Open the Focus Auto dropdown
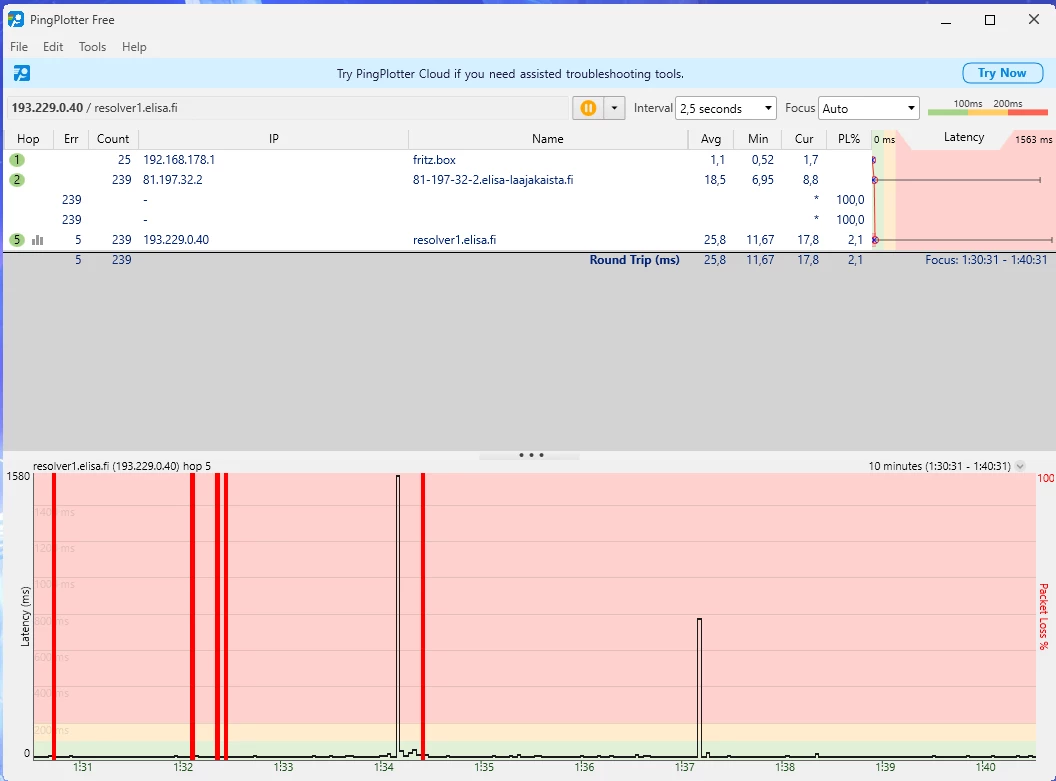The width and height of the screenshot is (1056, 781). [x=869, y=108]
